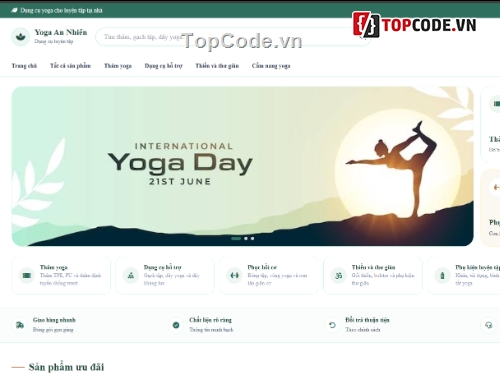This screenshot has height=375, width=500.
Task: Open the Dụng cụ hỗ trợ category card title
Action: (163, 267)
